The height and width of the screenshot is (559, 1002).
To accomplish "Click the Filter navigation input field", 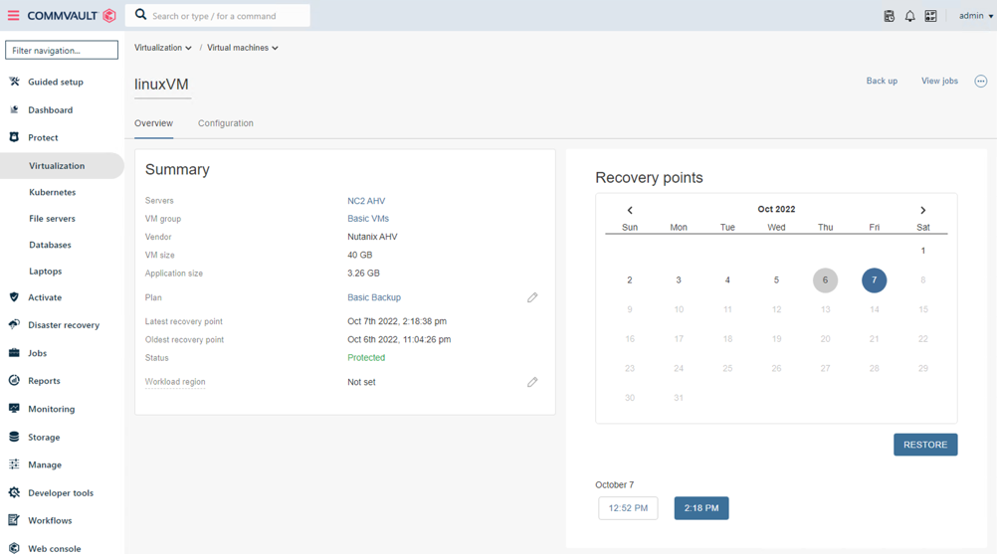I will click(61, 50).
